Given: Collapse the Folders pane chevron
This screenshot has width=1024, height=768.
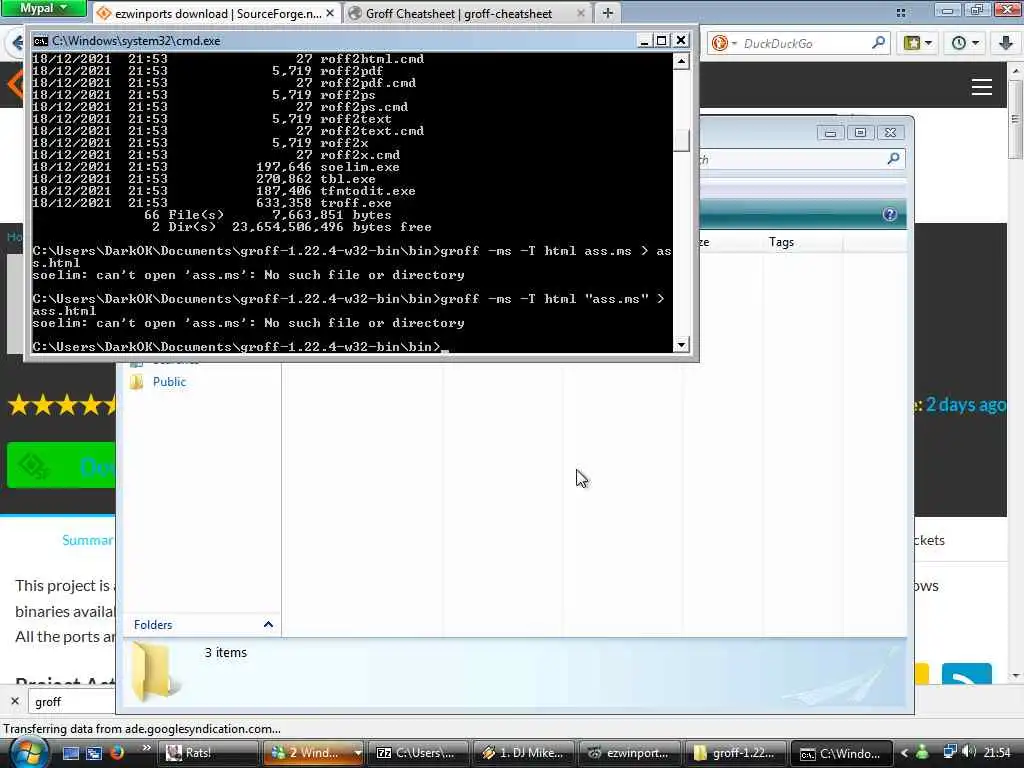Looking at the screenshot, I should coord(268,624).
